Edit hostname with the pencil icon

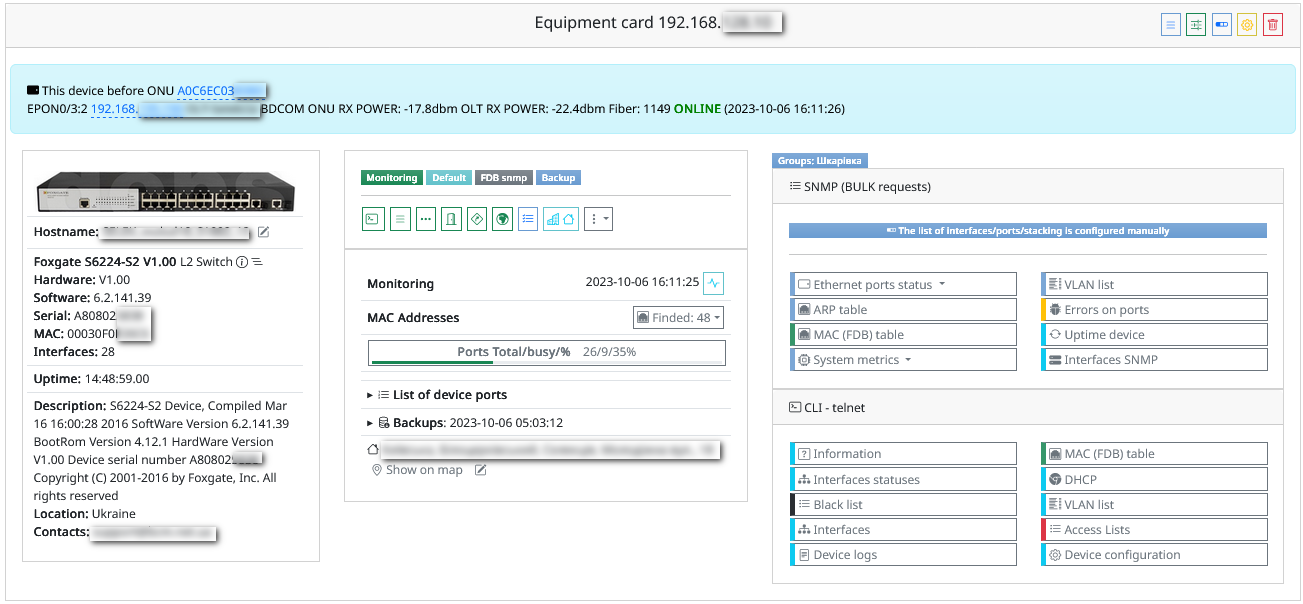click(x=264, y=232)
